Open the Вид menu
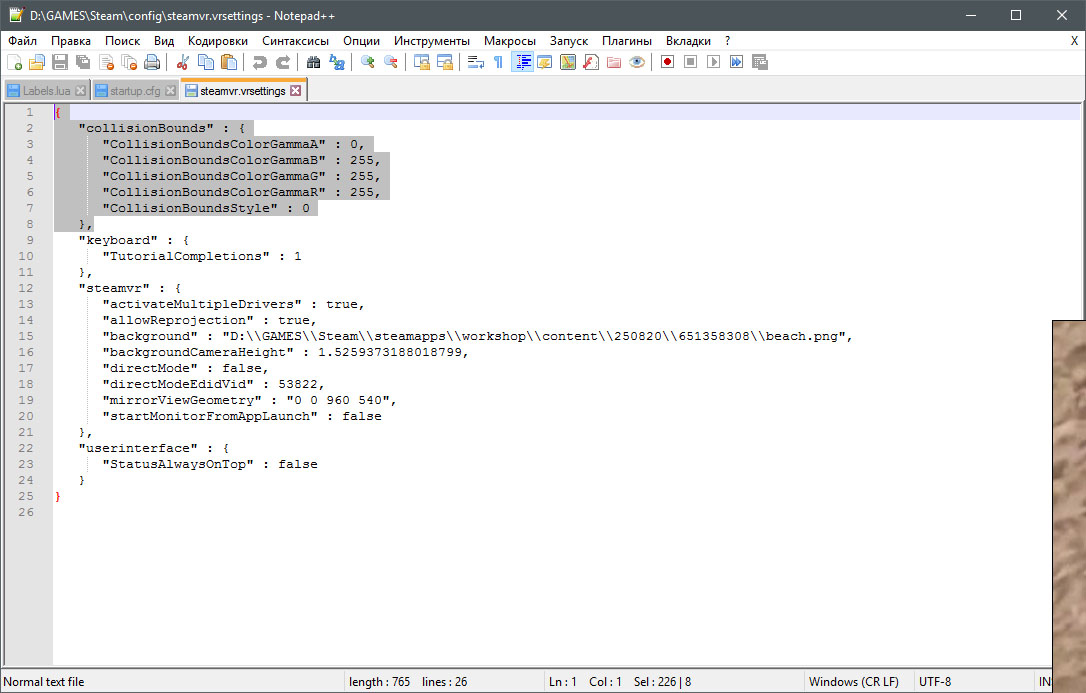1086x693 pixels. point(164,41)
